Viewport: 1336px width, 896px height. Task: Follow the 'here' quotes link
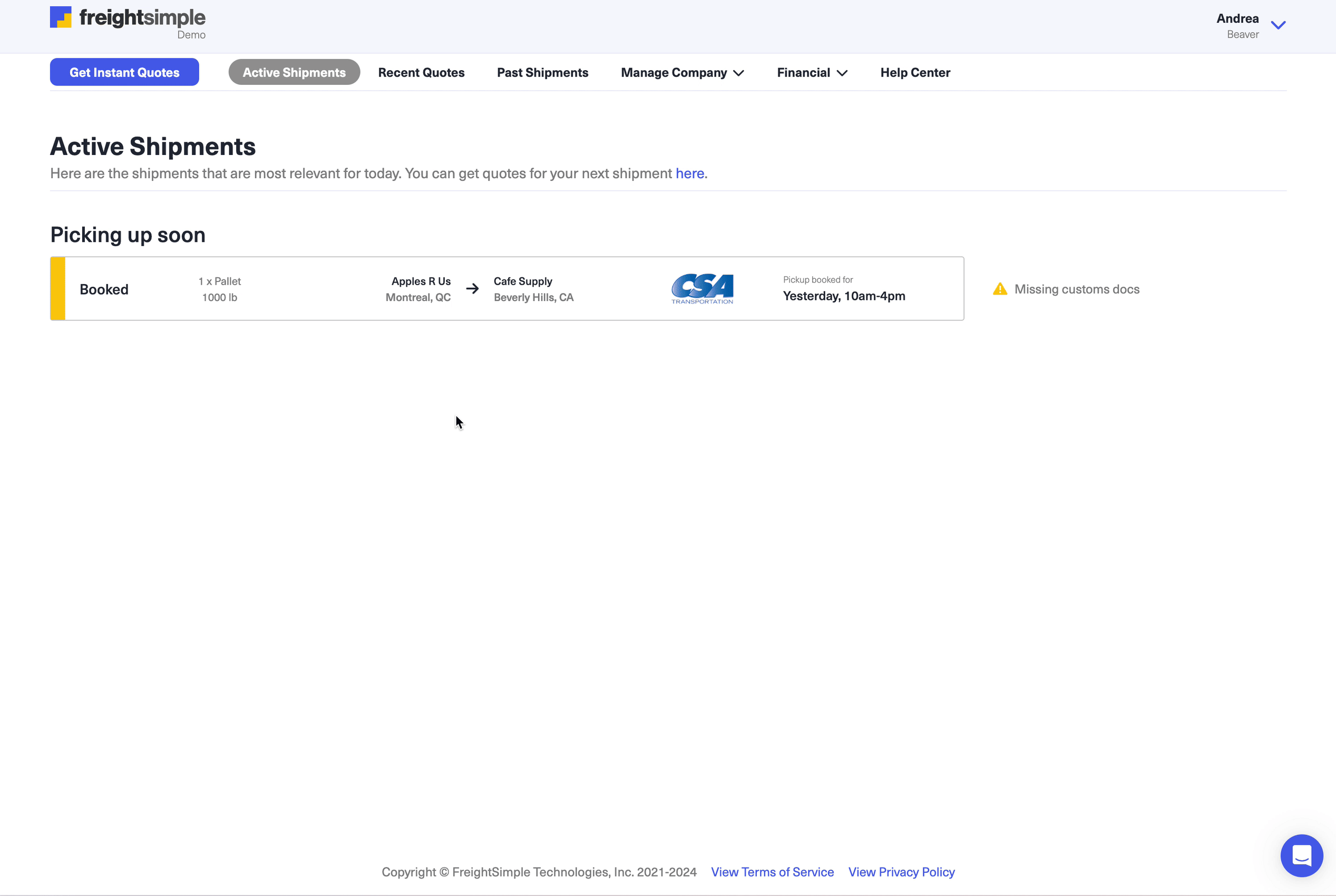pos(689,173)
